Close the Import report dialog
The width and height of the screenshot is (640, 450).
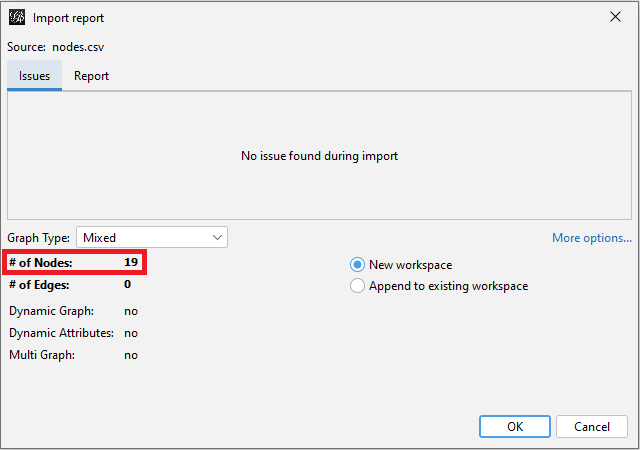(615, 17)
